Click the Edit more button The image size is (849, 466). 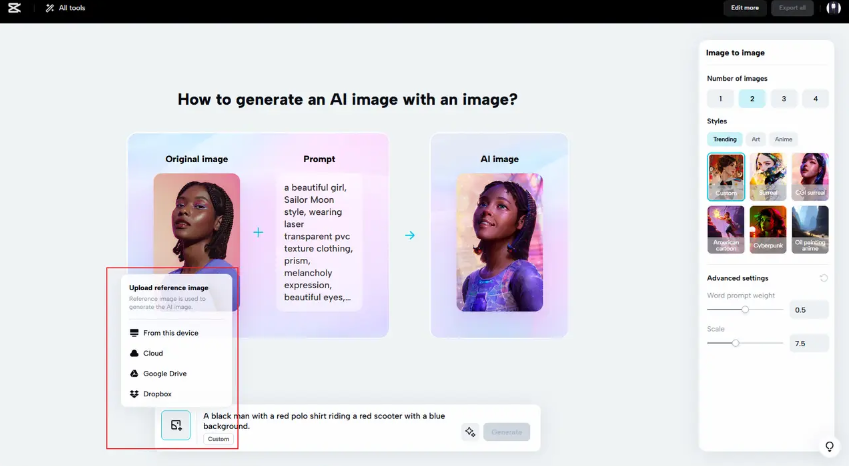point(744,8)
